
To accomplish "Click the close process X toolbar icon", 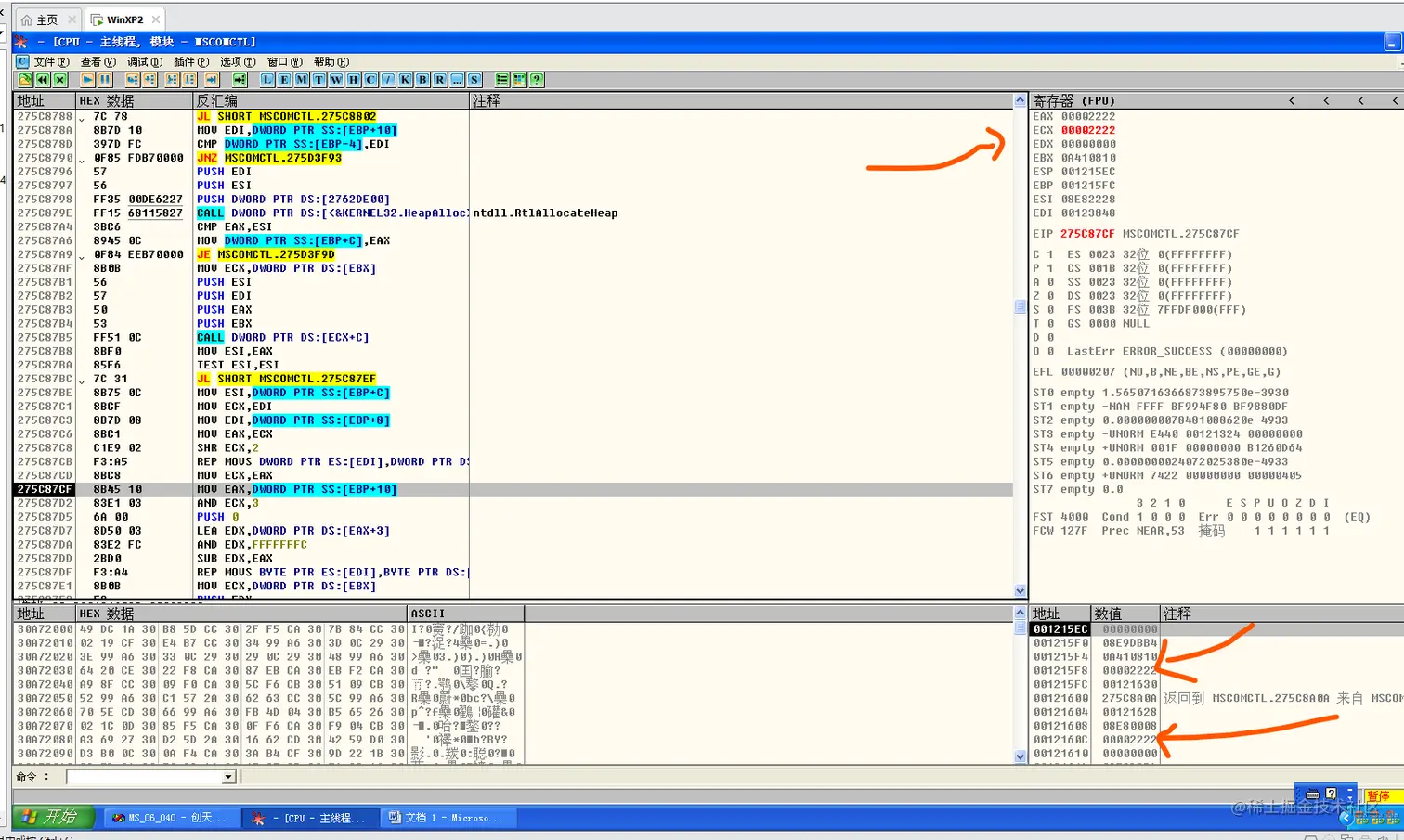I will tap(60, 80).
